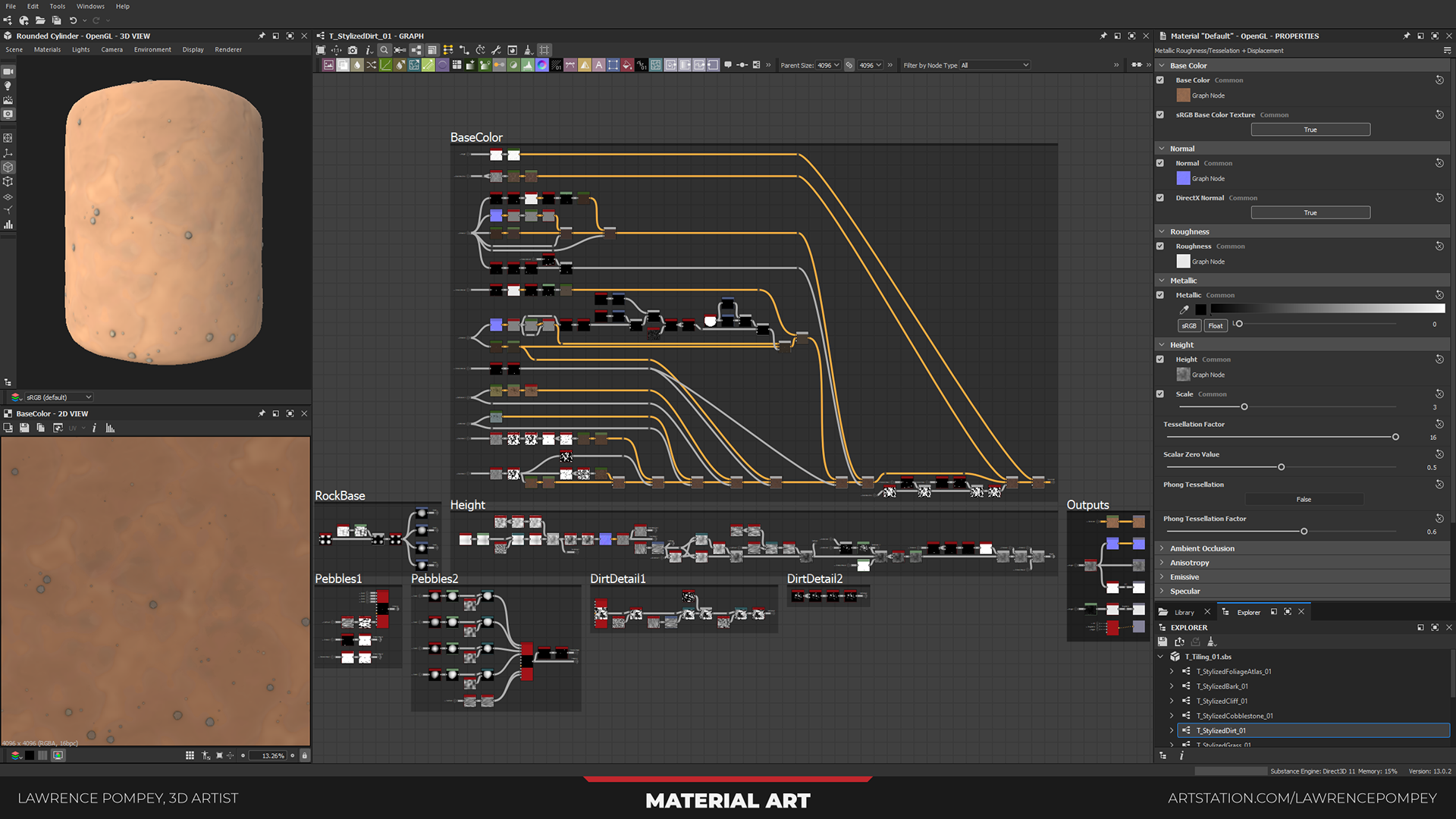Add the Text node labeled A
The width and height of the screenshot is (1456, 819).
[599, 65]
